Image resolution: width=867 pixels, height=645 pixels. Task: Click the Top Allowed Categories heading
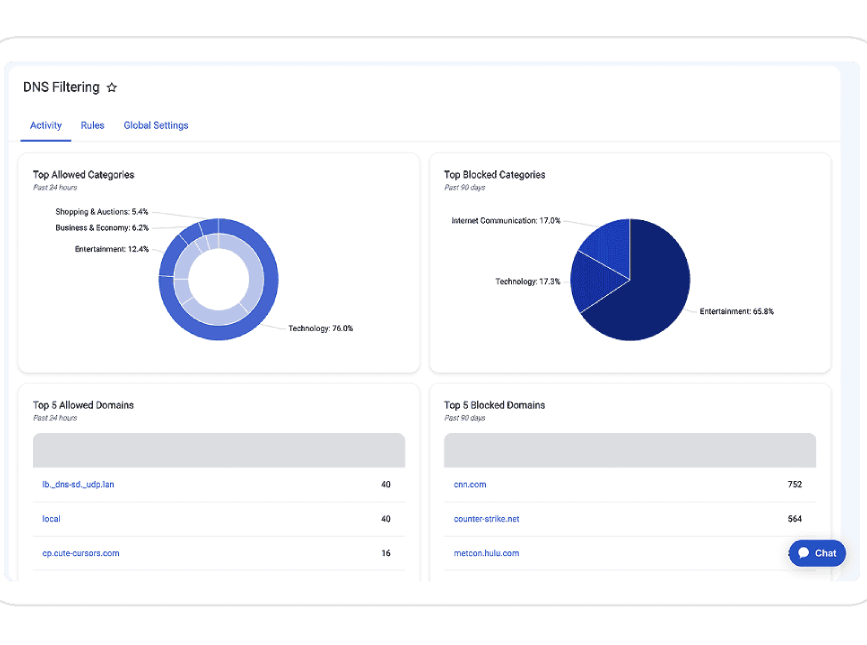point(84,175)
